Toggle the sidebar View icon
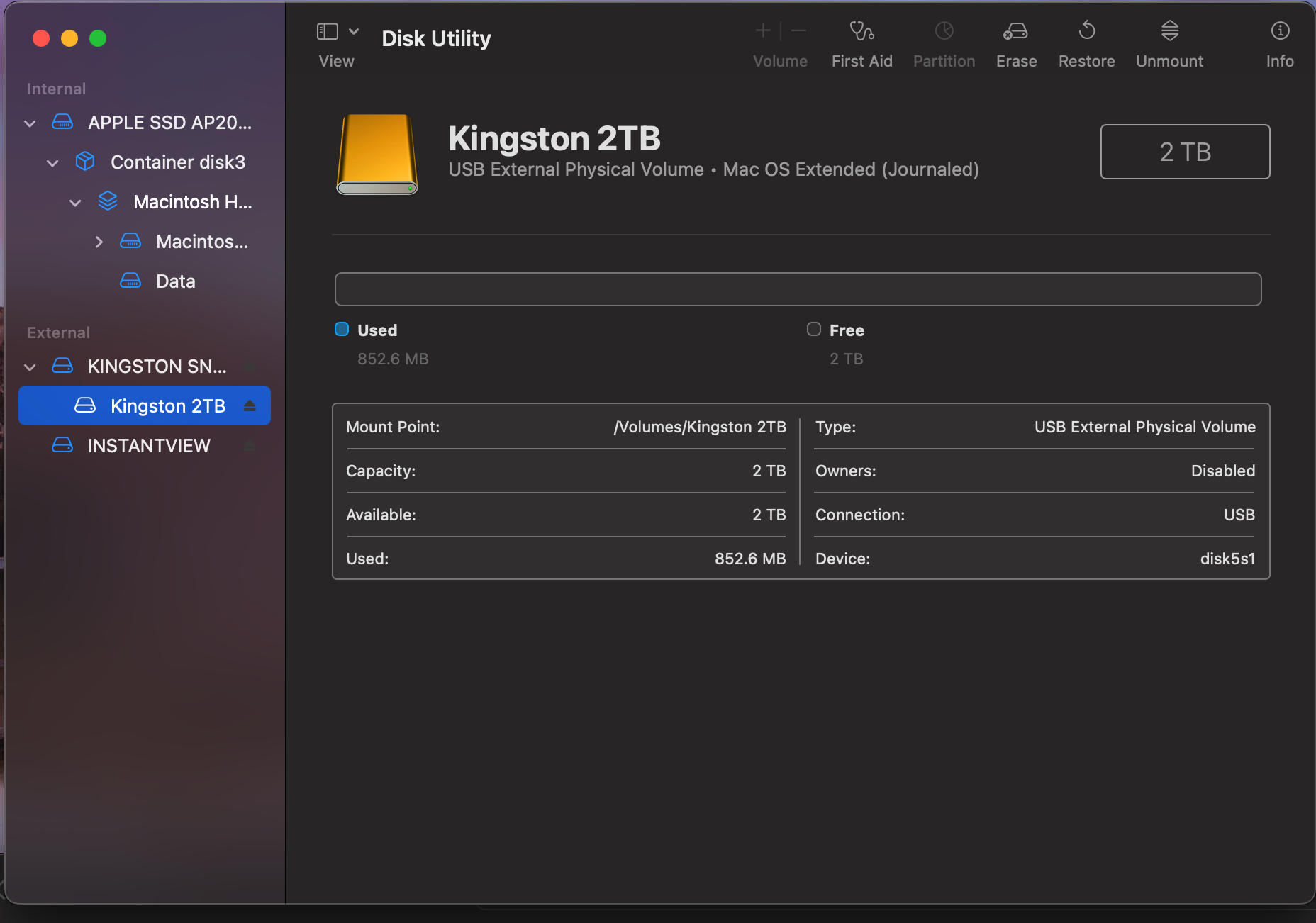This screenshot has width=1316, height=923. [x=327, y=31]
